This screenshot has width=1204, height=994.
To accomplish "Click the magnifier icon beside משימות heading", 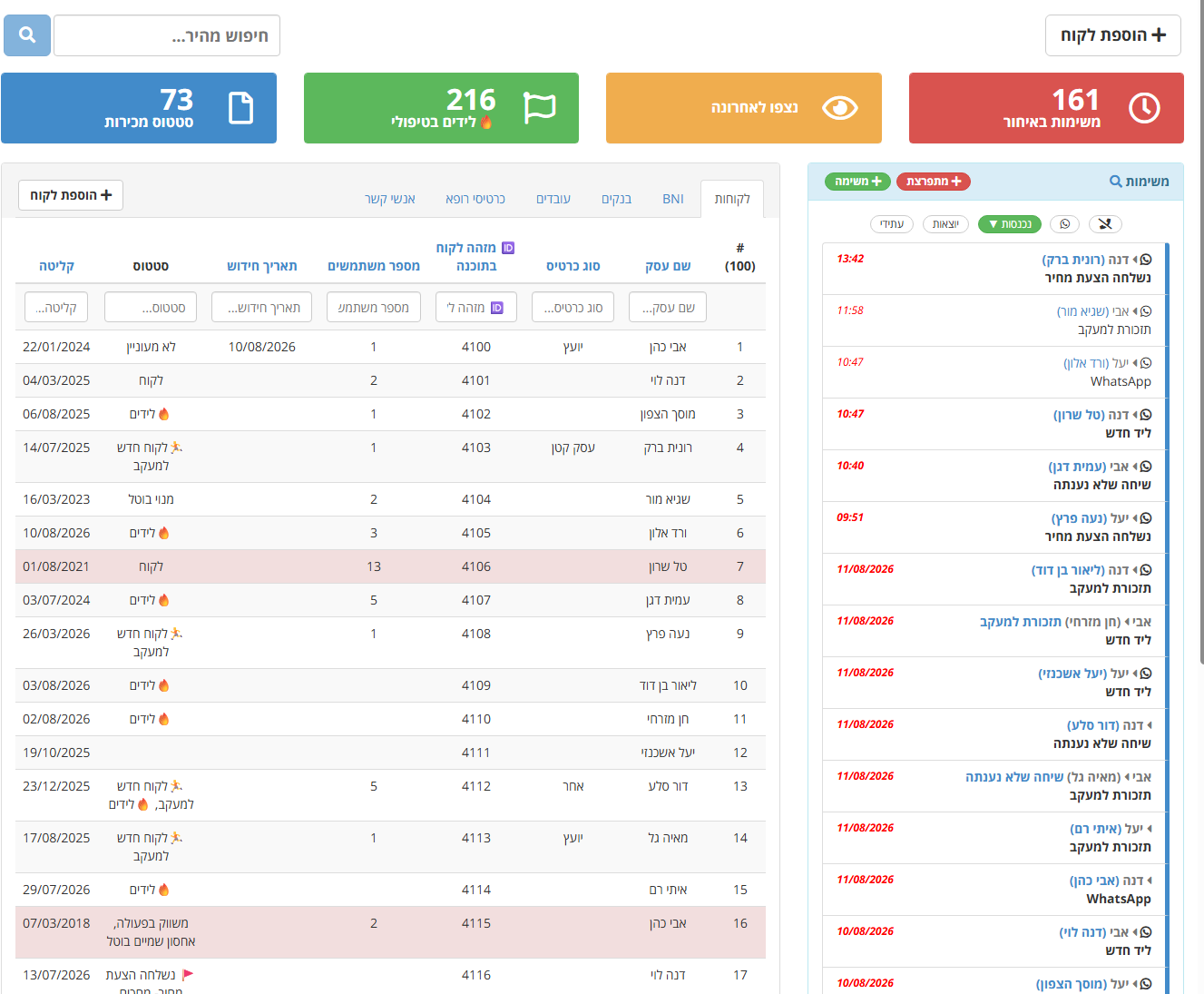I will (x=1116, y=182).
